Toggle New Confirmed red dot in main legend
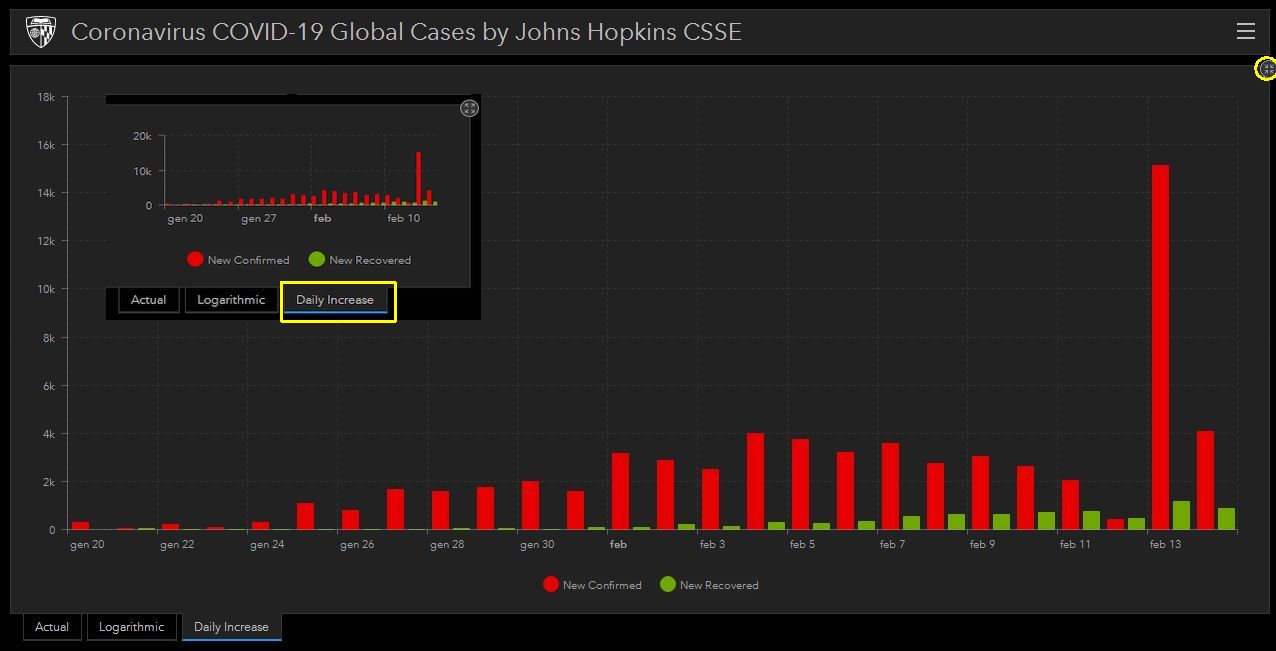 (550, 584)
